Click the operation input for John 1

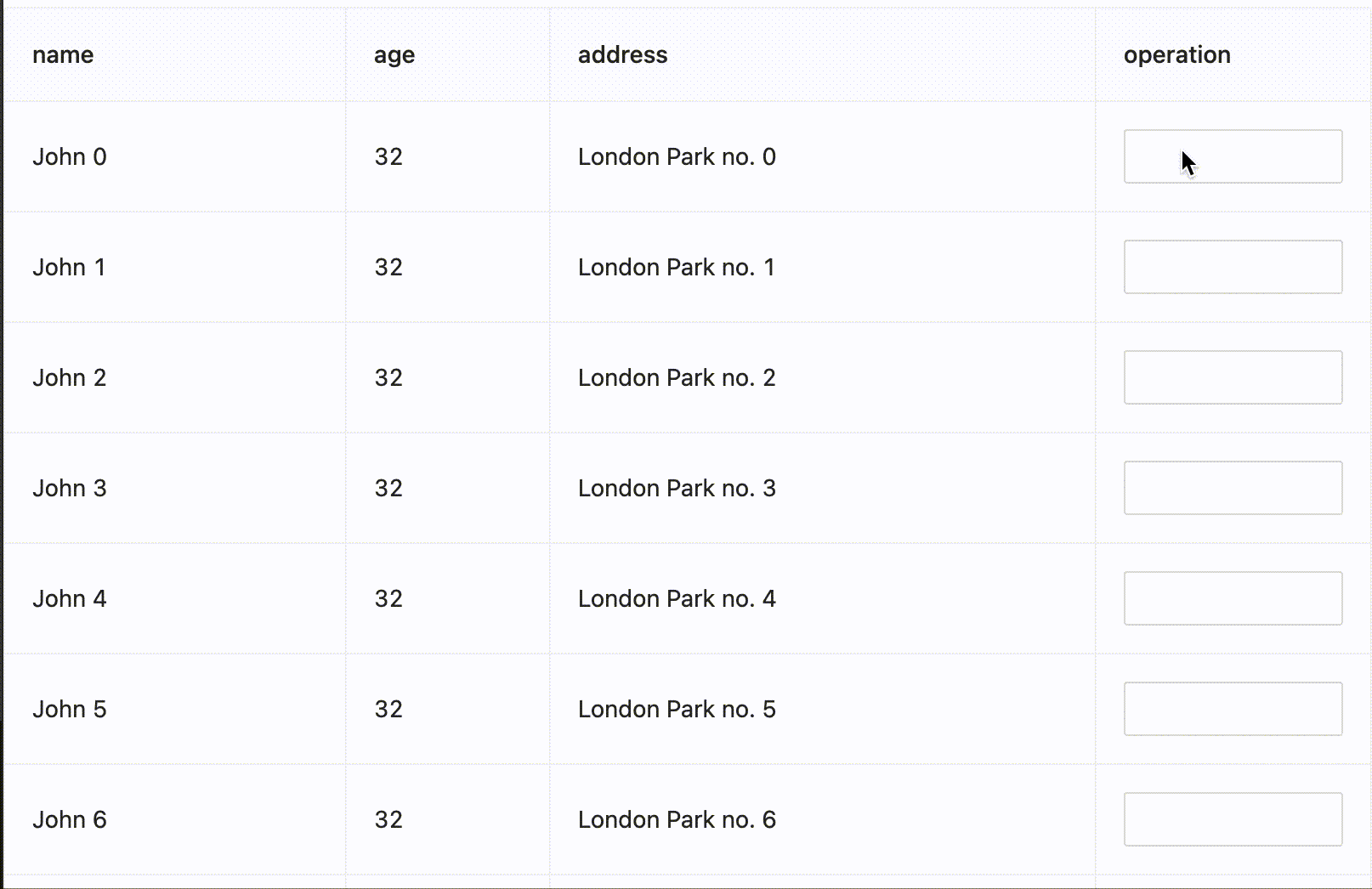[1233, 267]
